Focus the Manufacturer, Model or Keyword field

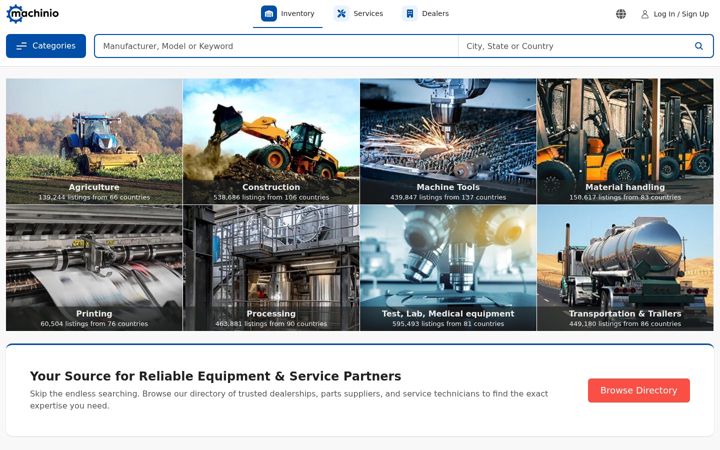[x=276, y=46]
